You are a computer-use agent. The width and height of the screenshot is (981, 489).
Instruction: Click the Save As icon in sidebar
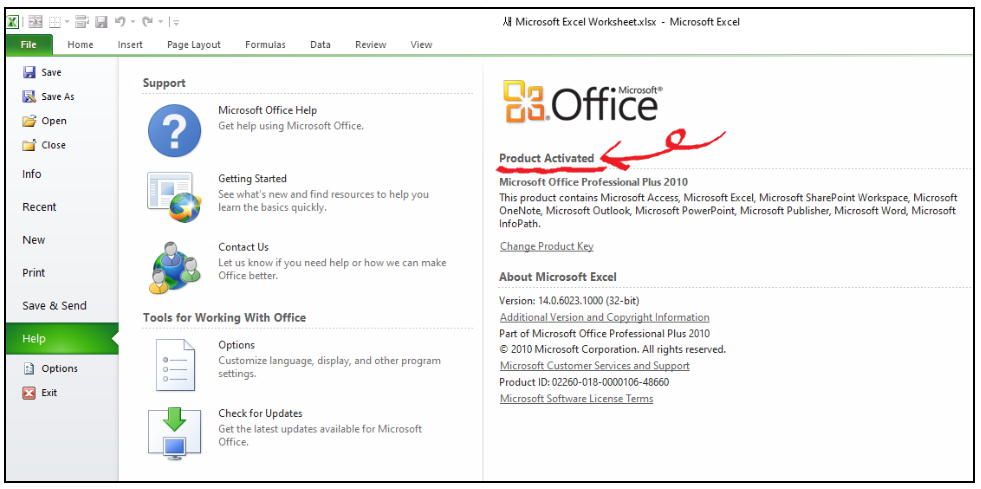29,96
